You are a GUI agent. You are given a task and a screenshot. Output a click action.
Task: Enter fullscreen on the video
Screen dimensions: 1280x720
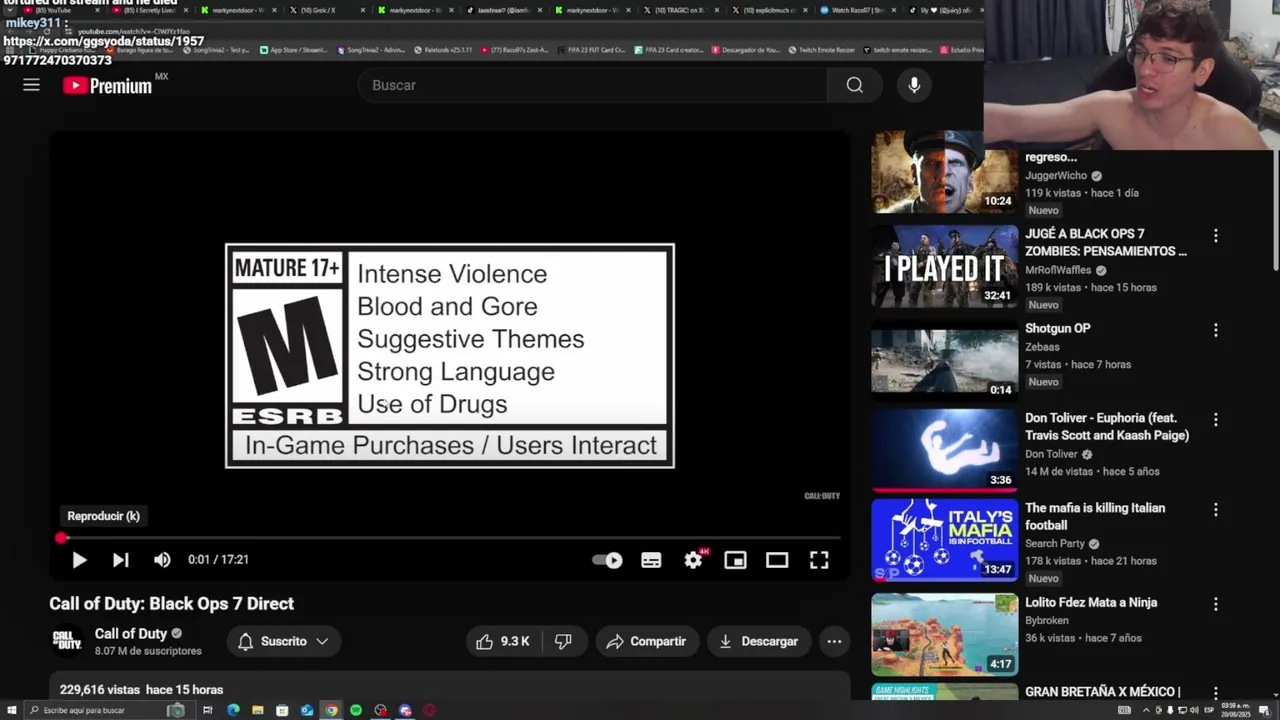(819, 560)
